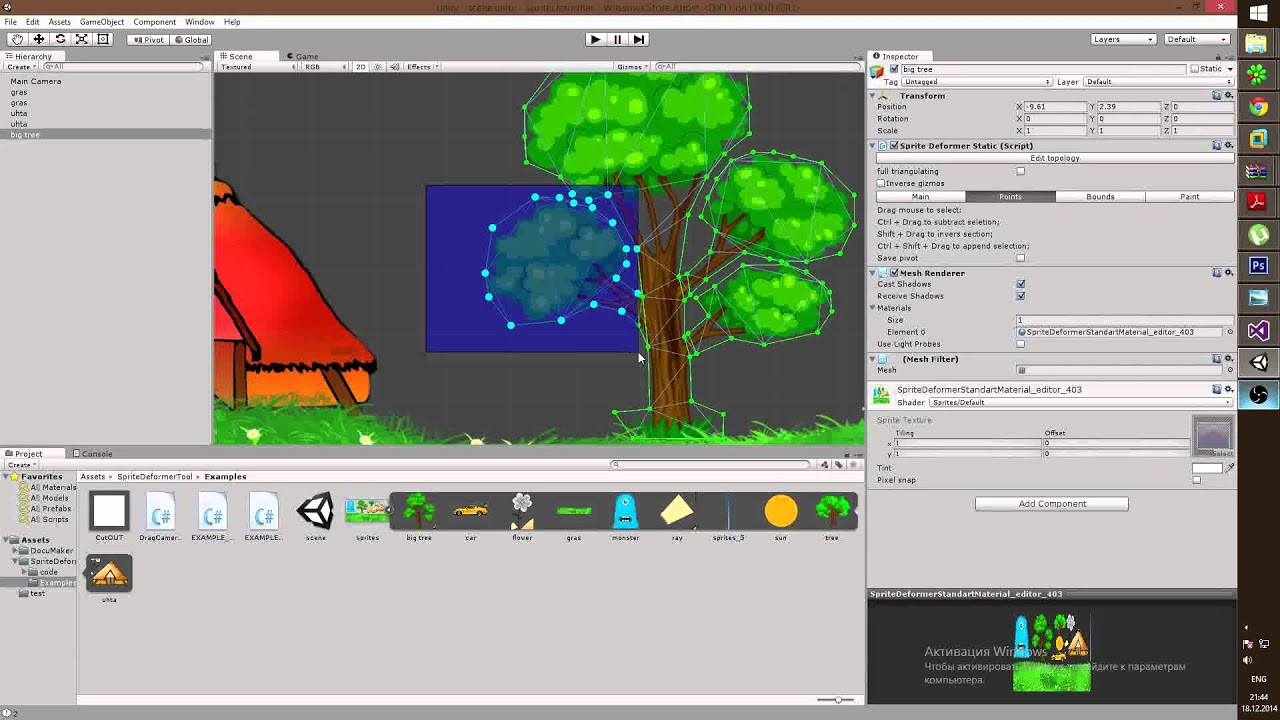
Task: Click the Add Component button
Action: (1051, 503)
